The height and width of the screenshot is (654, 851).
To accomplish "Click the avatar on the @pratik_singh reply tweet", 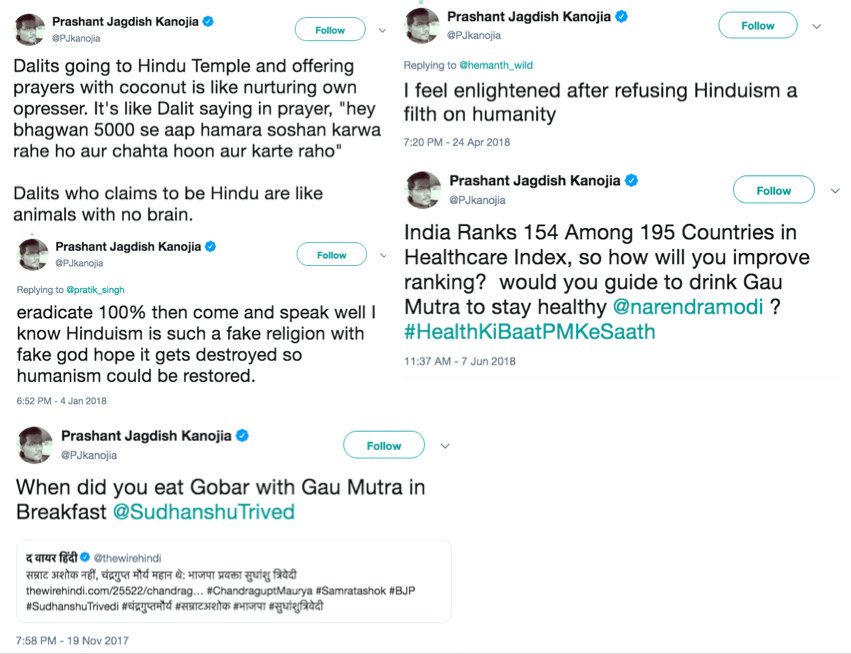I will coord(33,254).
